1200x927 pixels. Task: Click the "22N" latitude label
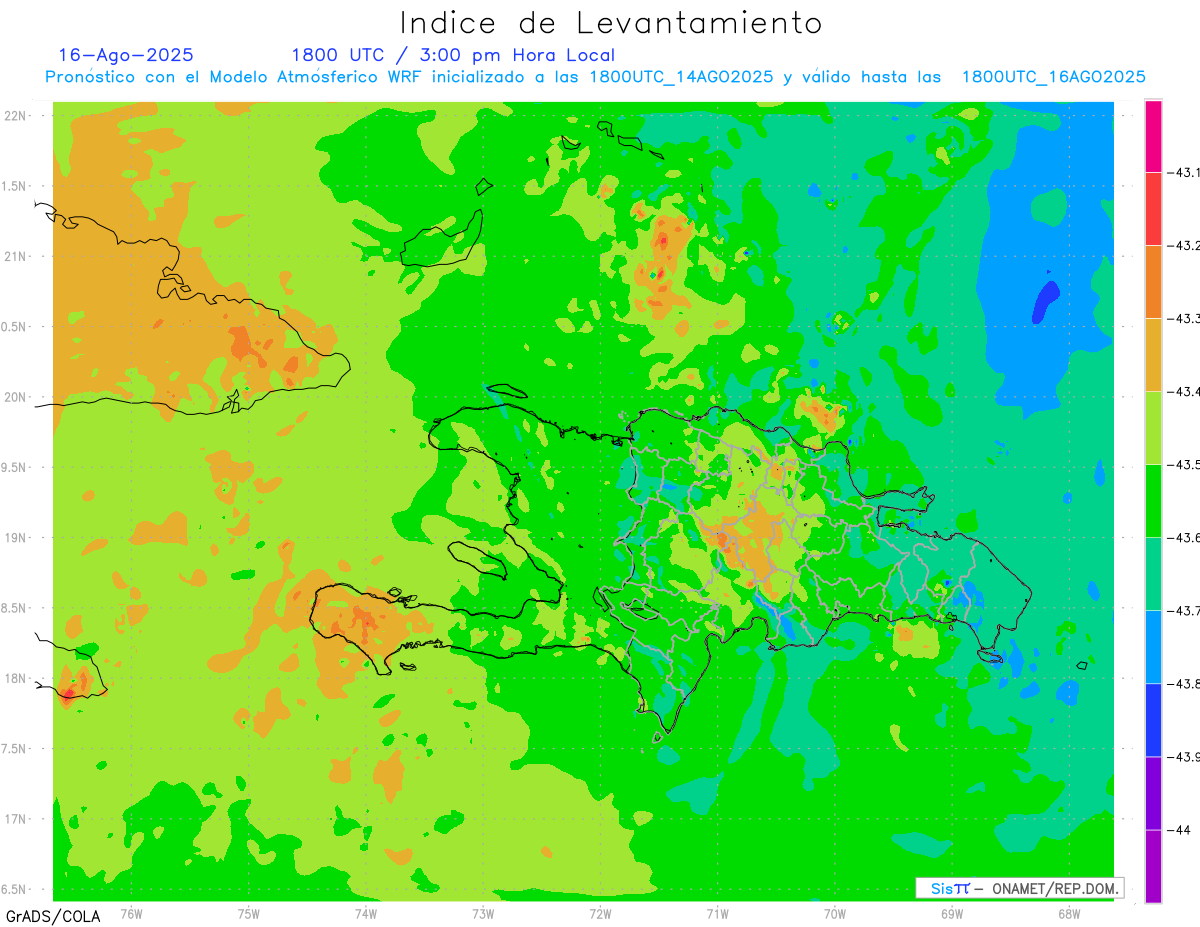[17, 115]
